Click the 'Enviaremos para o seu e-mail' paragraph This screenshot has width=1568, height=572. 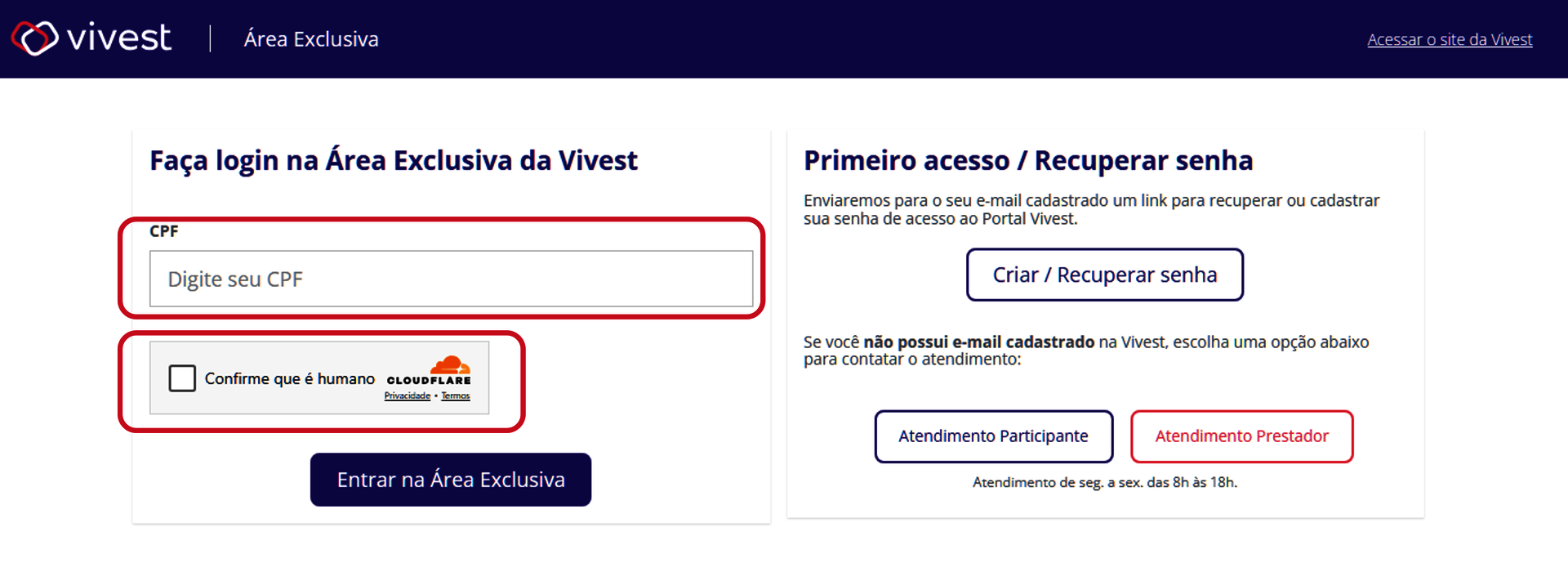1091,209
